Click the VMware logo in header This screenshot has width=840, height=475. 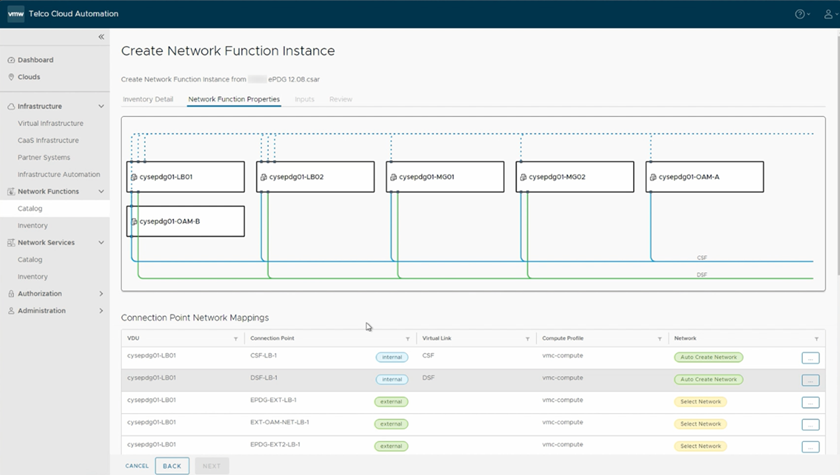point(15,14)
